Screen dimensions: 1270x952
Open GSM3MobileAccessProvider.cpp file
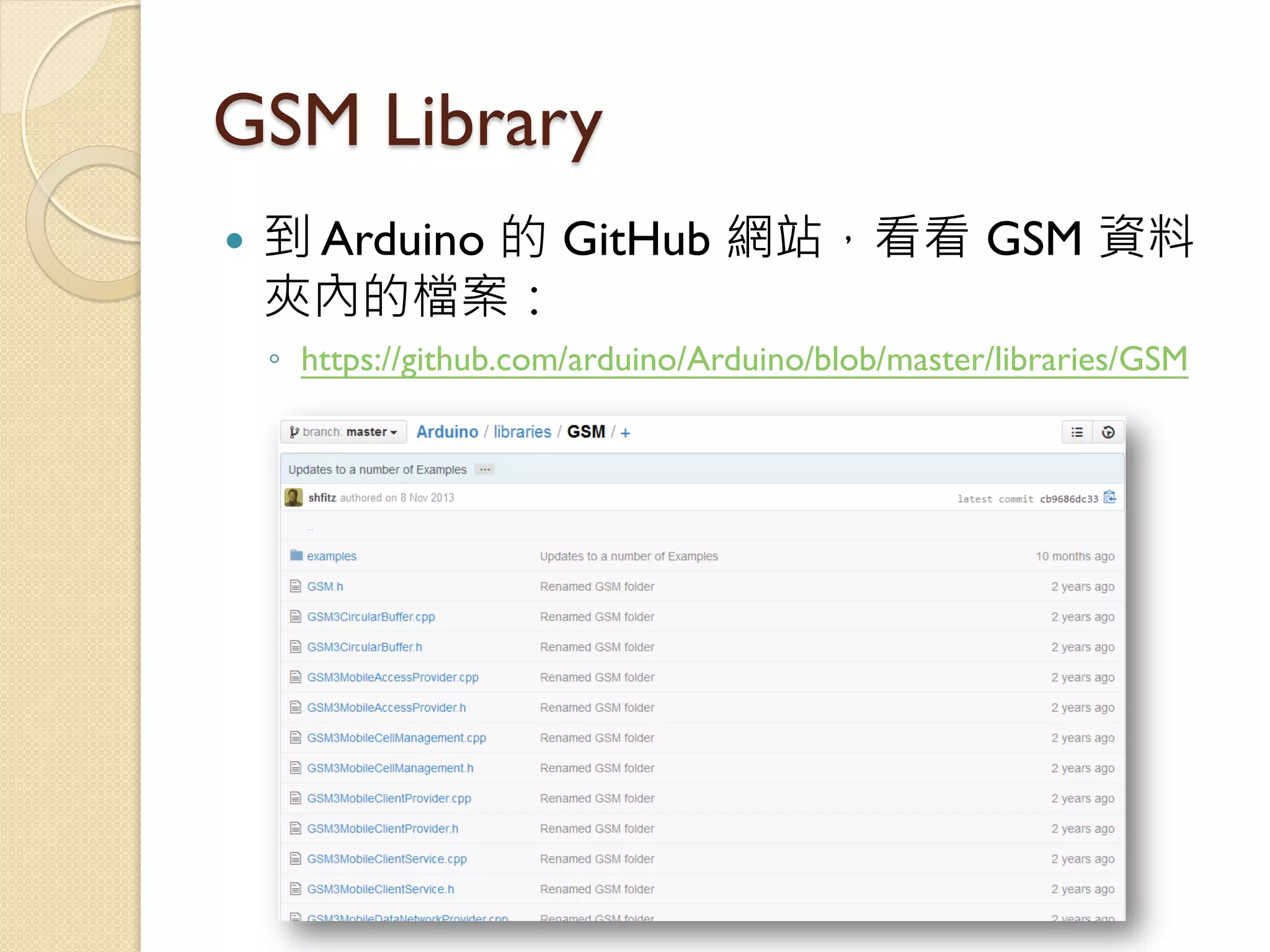coord(393,677)
